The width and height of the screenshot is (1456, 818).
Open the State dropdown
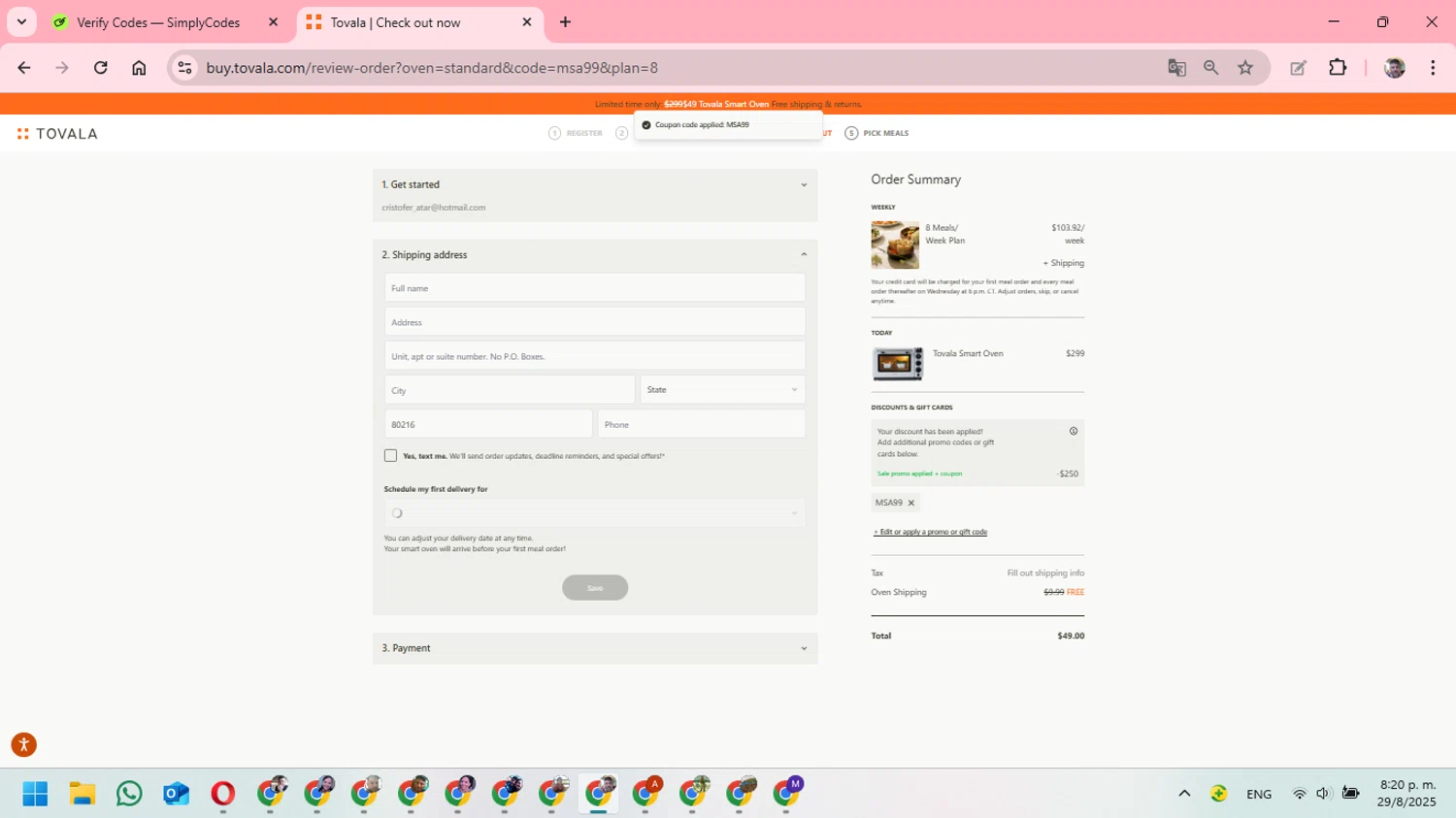click(x=722, y=390)
